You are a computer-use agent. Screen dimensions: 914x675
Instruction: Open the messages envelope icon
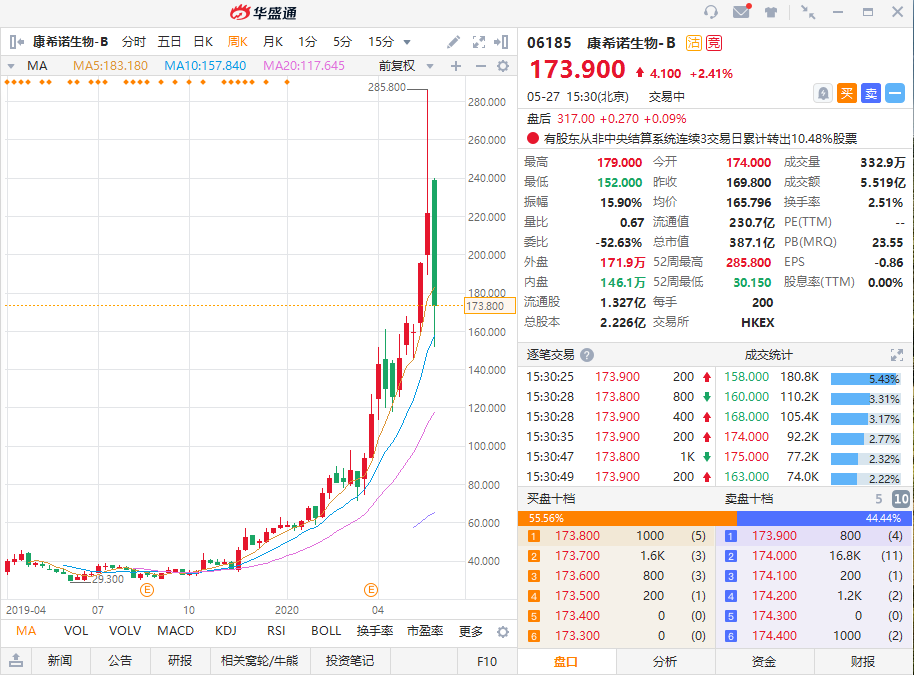click(741, 11)
